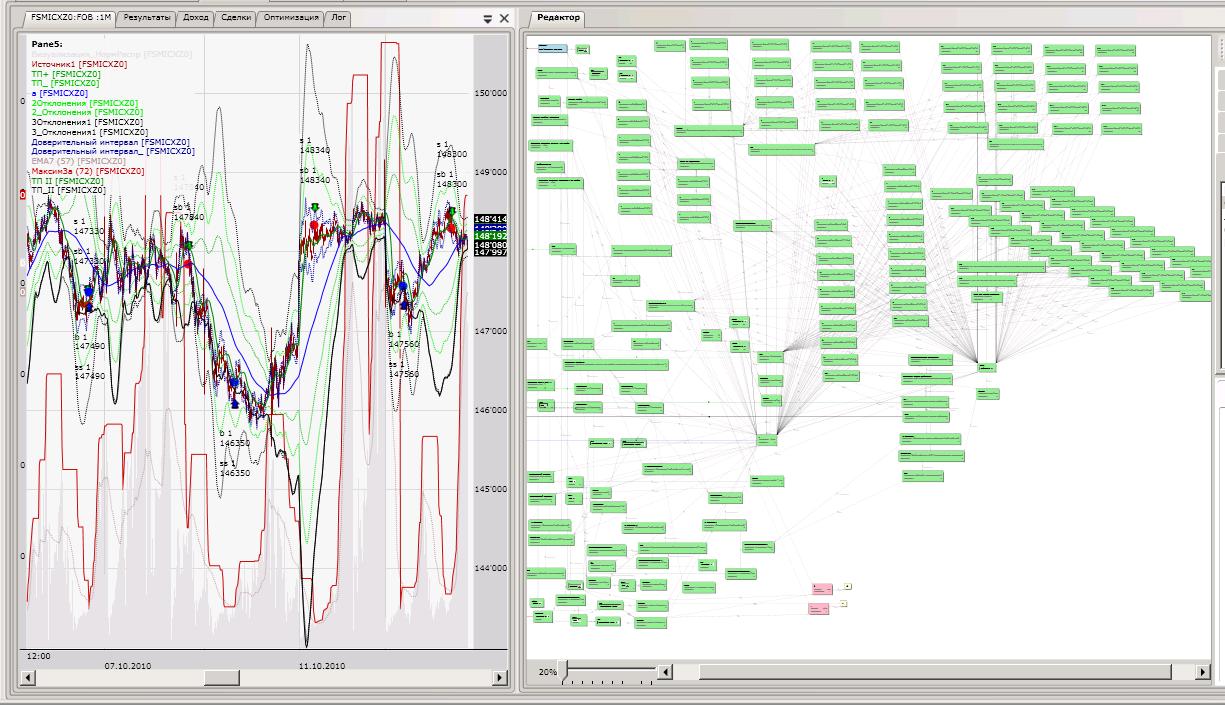Open the Доход tab
Viewport: 1225px width, 705px height.
click(196, 18)
